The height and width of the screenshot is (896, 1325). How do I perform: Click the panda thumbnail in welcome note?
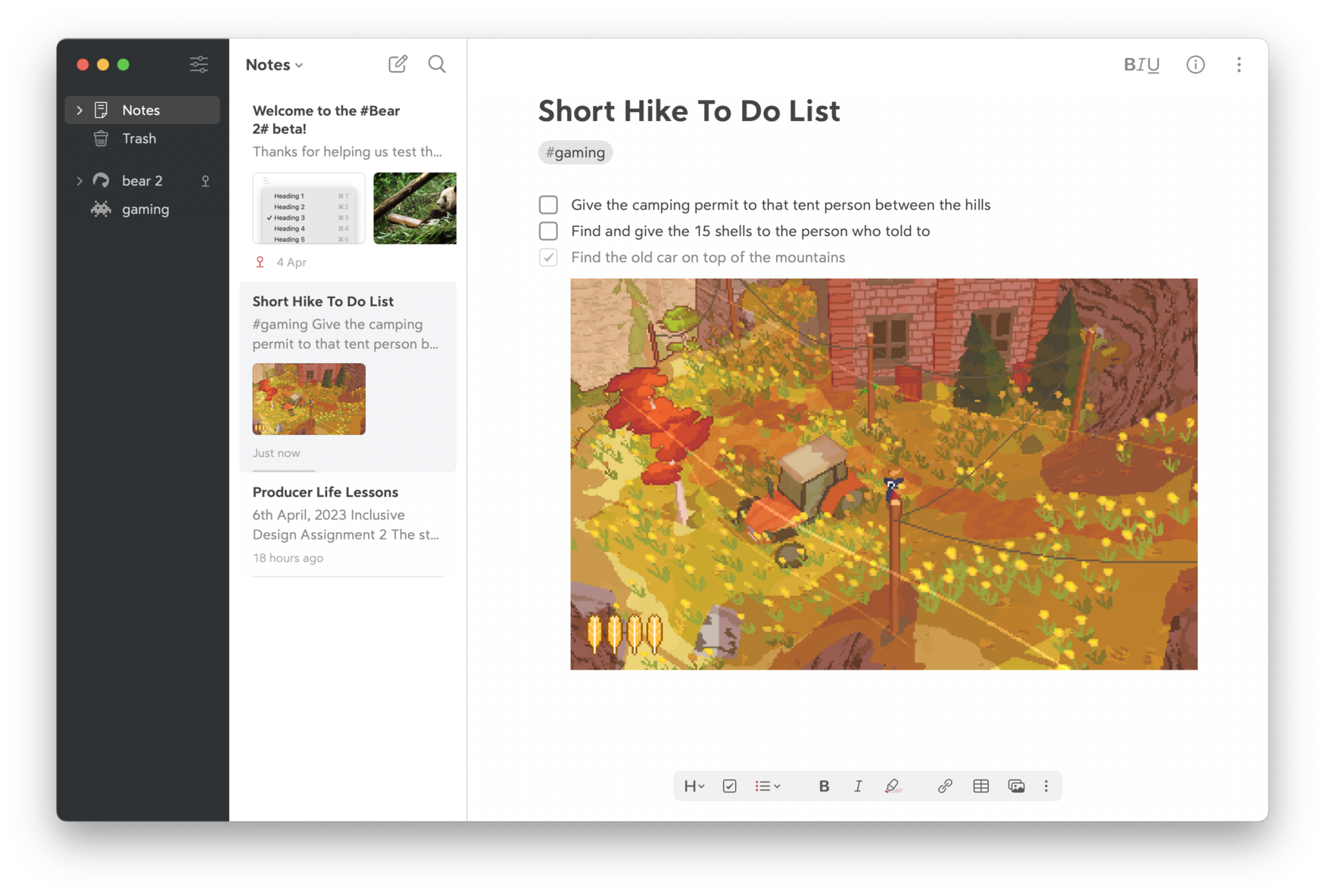pos(415,208)
